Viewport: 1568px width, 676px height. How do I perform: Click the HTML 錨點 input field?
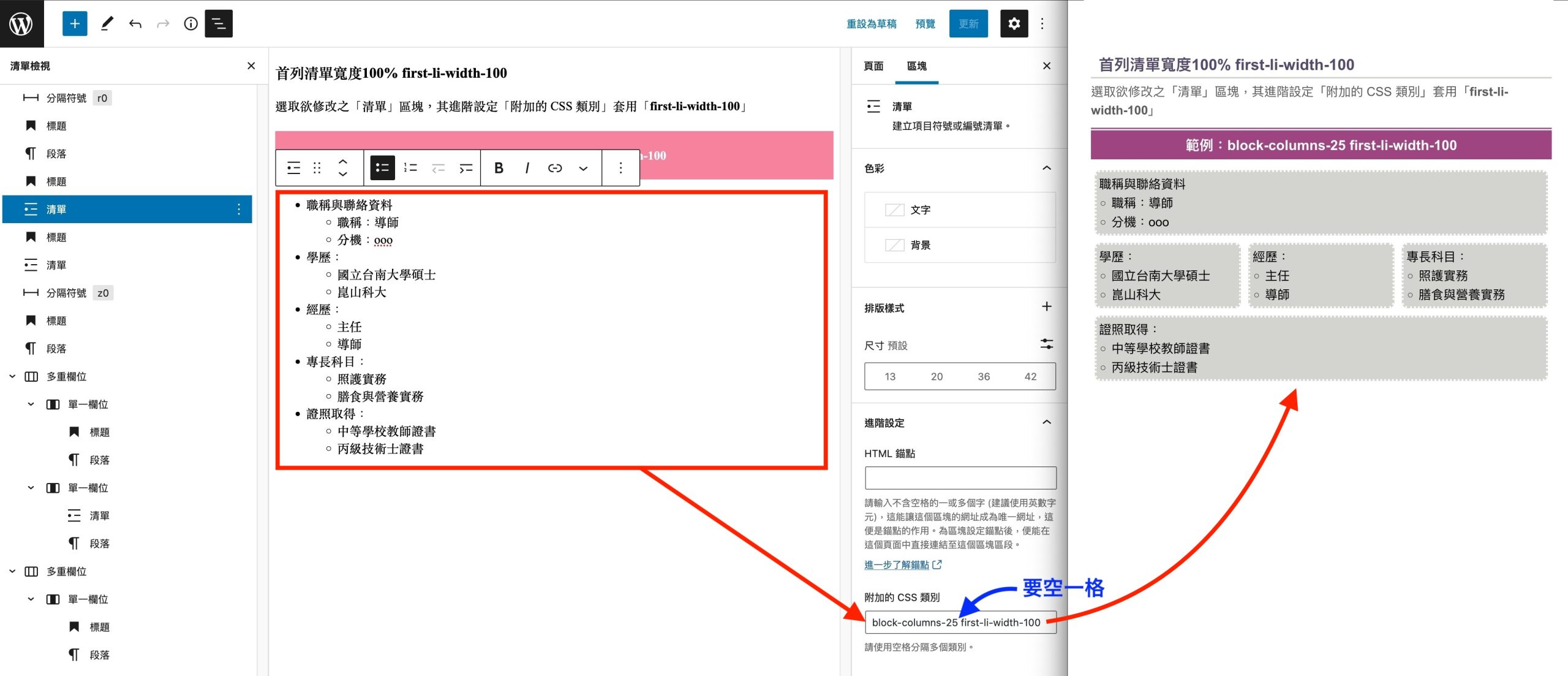click(x=960, y=478)
